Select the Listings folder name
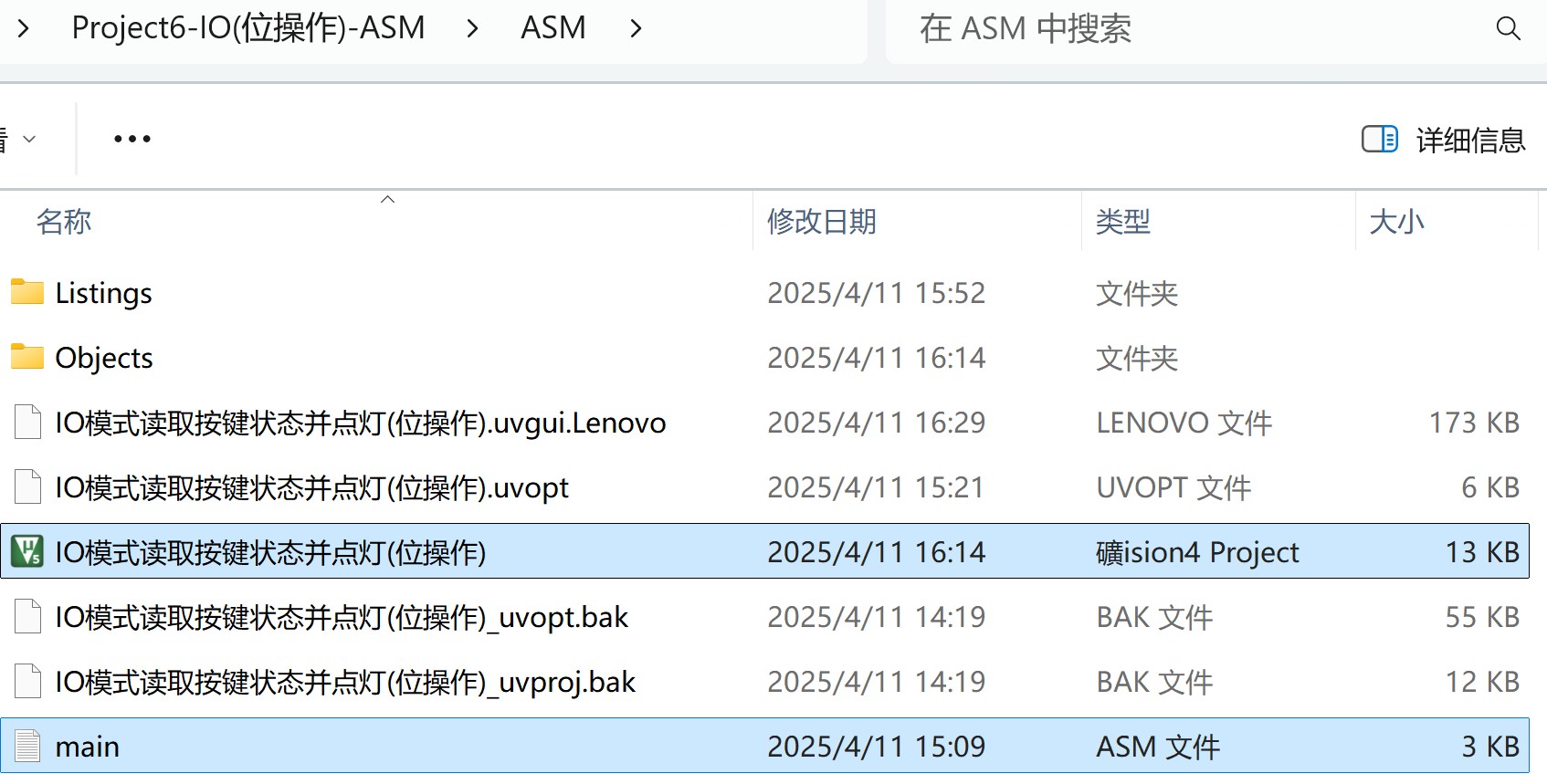Viewport: 1547px width, 784px height. (x=103, y=293)
